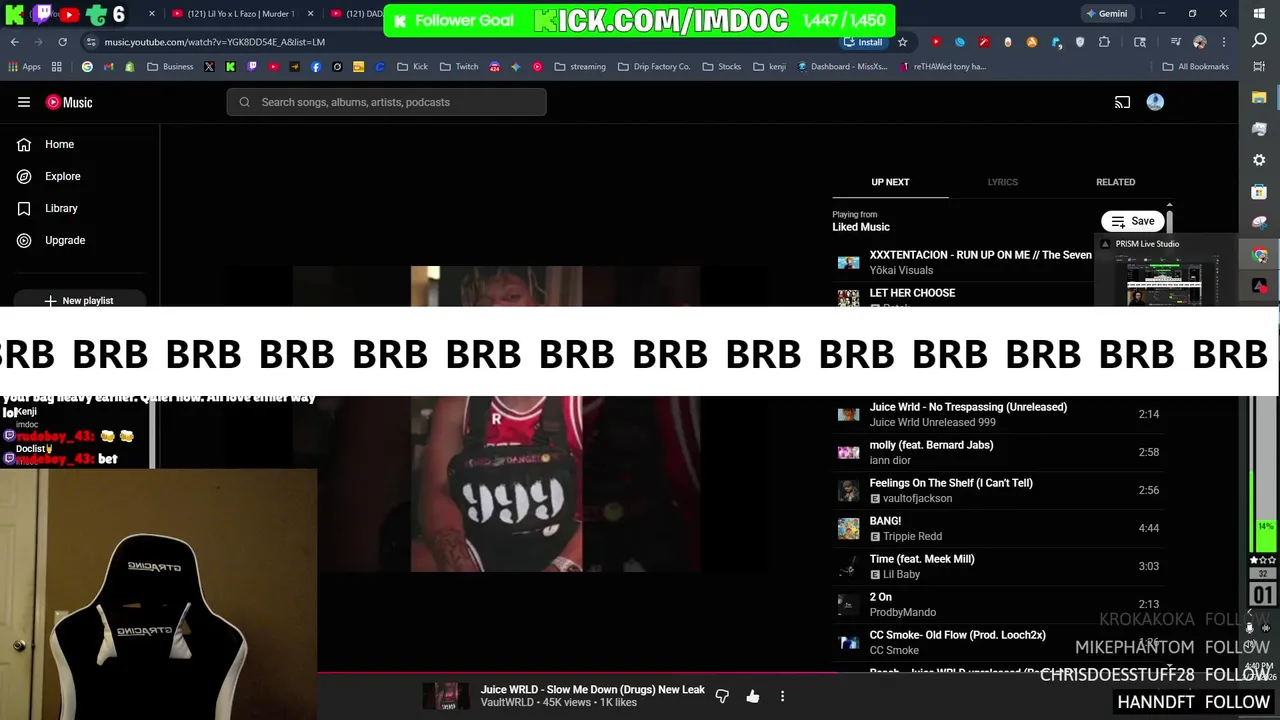Open the All Bookmarks folder
Image resolution: width=1280 pixels, height=720 pixels.
click(x=1195, y=67)
